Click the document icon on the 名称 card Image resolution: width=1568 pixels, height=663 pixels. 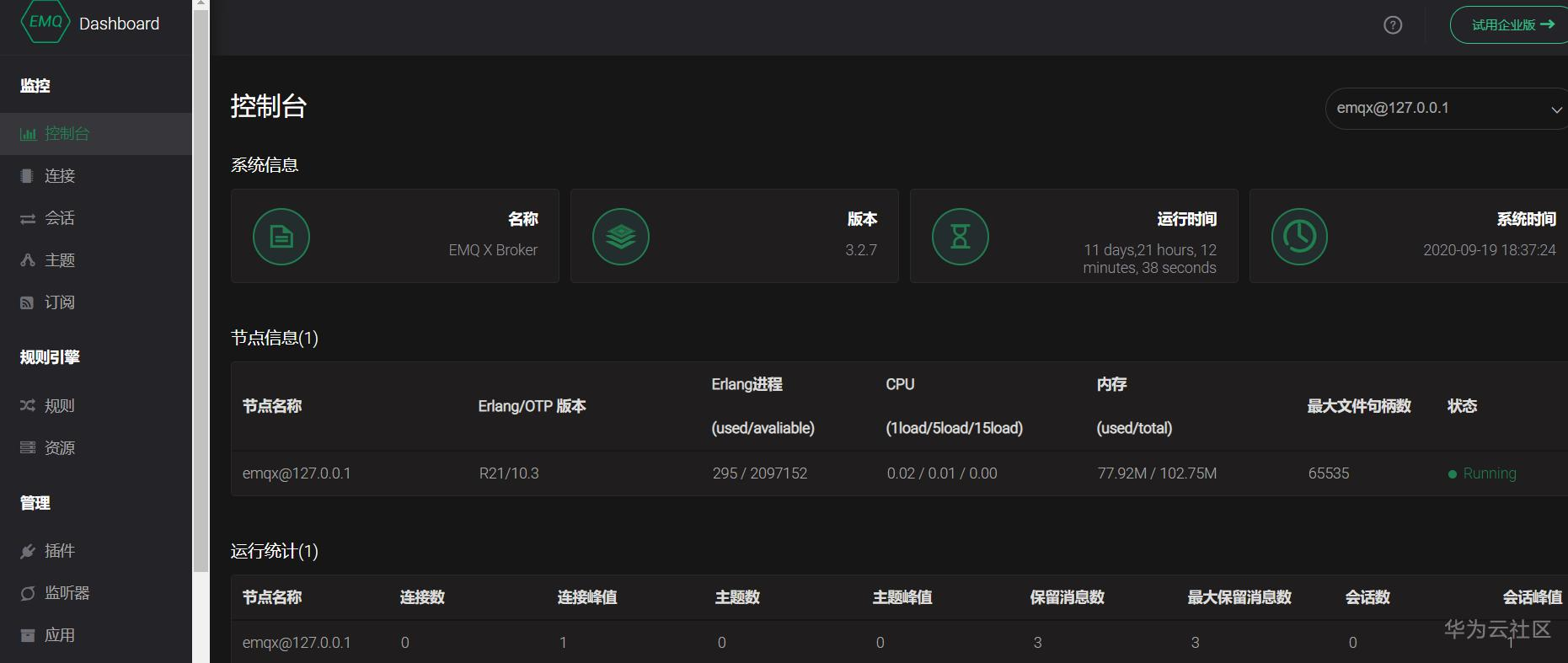(281, 237)
